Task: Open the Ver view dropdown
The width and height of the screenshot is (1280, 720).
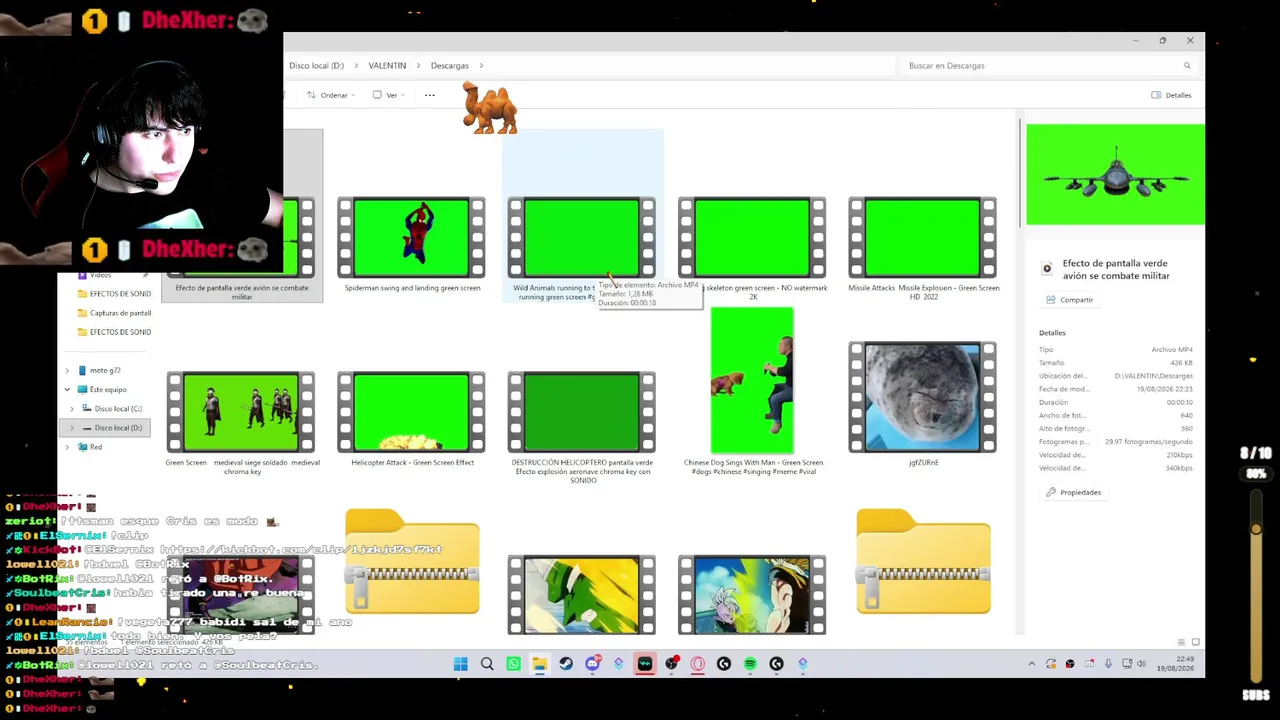Action: coord(388,95)
